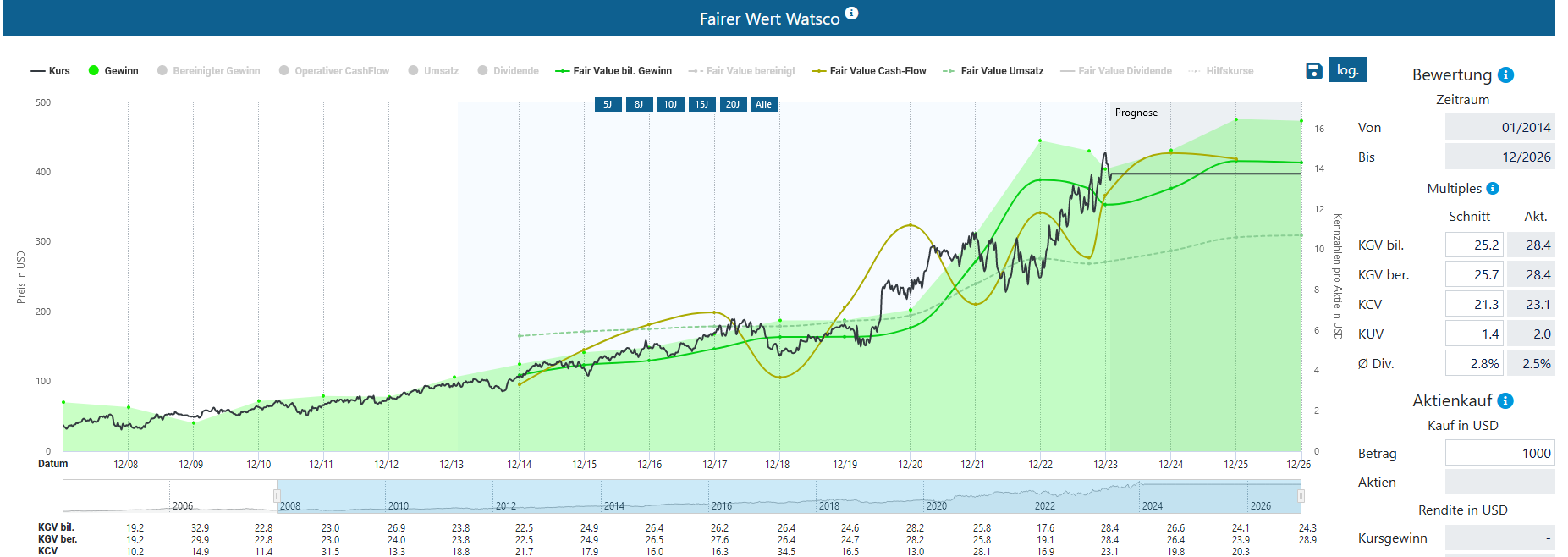Screen dimensions: 1568x557
Task: Click the KCV Akt. value in Bewertung panel
Action: tap(1531, 304)
